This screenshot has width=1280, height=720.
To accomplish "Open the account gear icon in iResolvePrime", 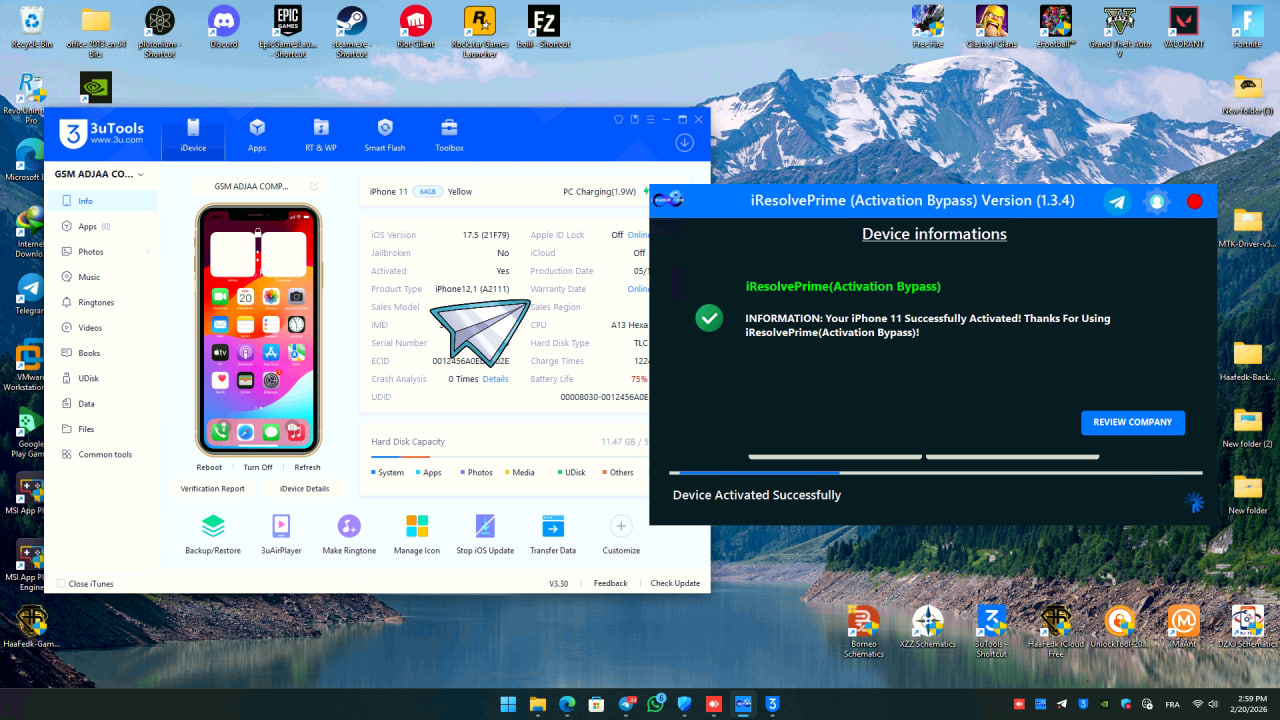I will click(1157, 201).
